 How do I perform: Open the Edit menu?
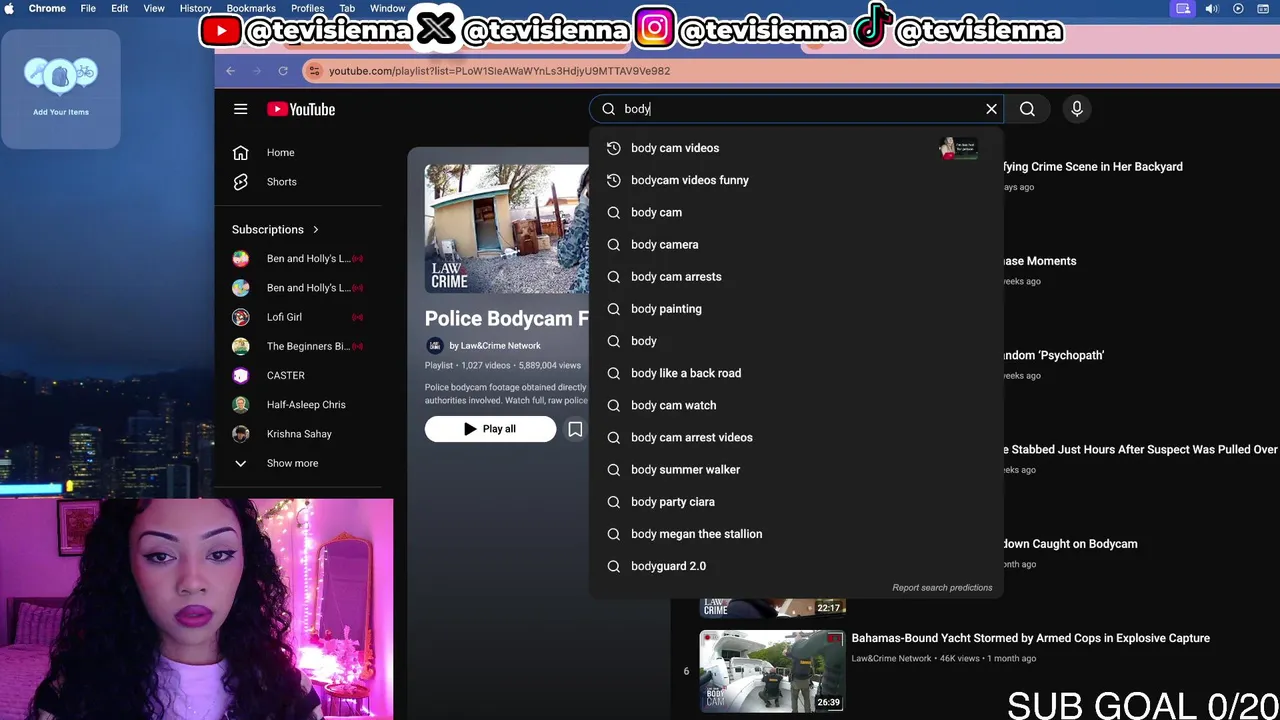coord(119,8)
